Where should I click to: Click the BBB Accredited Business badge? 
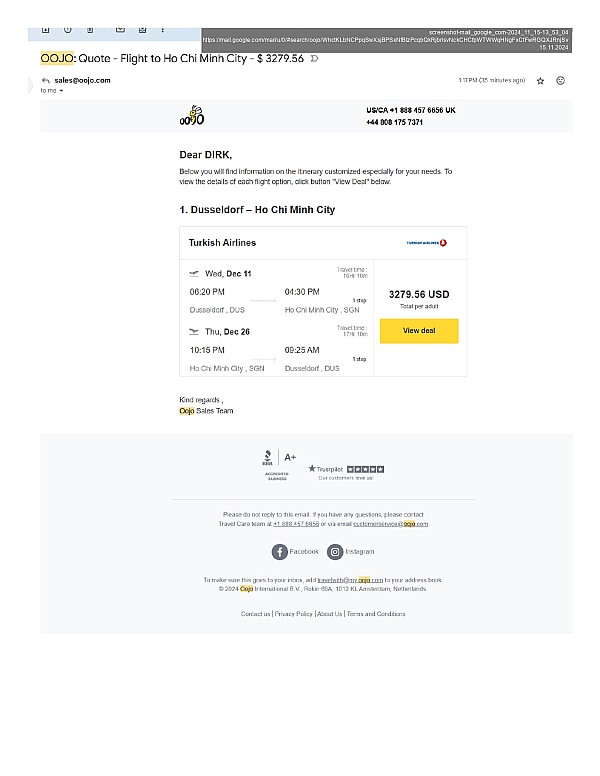[267, 464]
